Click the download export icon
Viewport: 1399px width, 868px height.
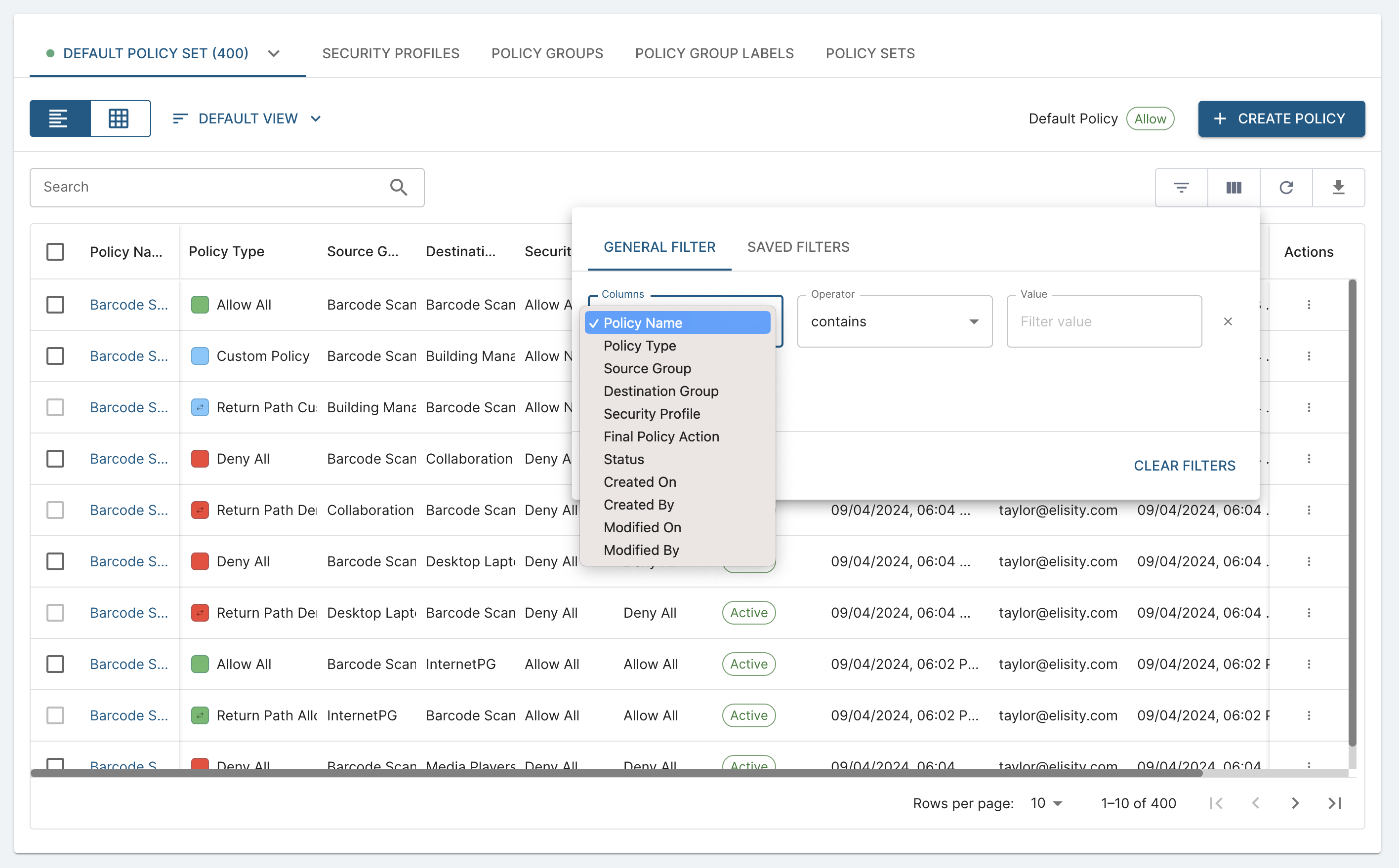[x=1338, y=187]
